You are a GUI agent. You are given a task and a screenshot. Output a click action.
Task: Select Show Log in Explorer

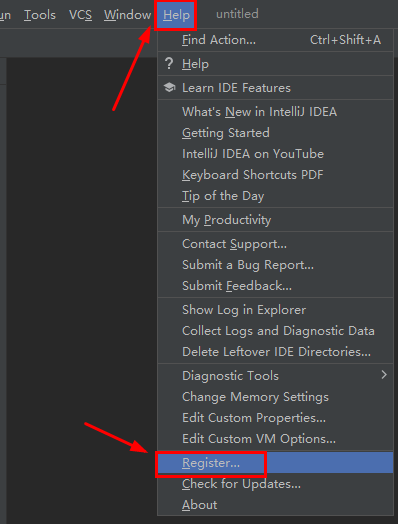(275, 310)
